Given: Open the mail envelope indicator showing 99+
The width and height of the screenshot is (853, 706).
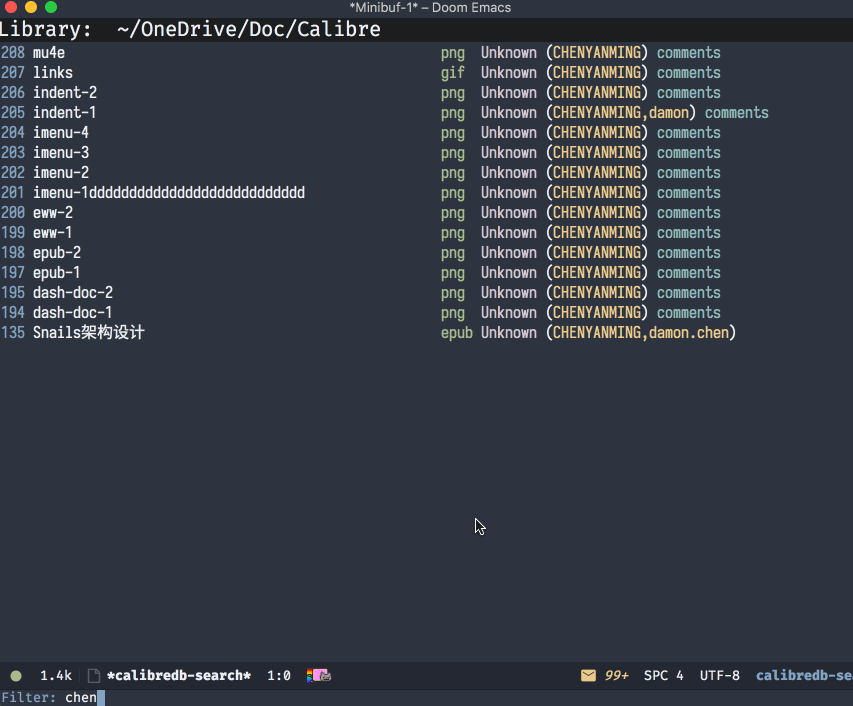Looking at the screenshot, I should point(598,675).
